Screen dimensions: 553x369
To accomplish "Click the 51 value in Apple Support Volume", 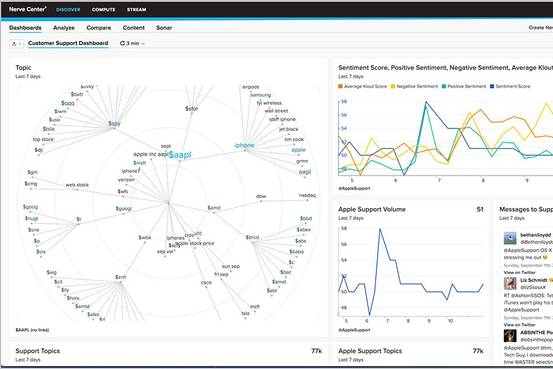I will coord(480,209).
